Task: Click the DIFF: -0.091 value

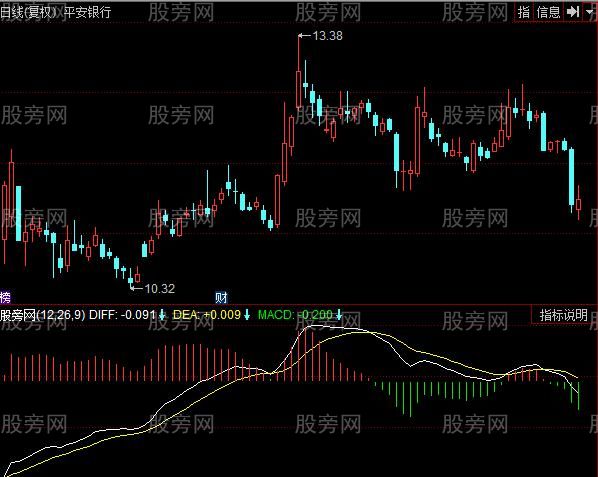Action: (122, 315)
